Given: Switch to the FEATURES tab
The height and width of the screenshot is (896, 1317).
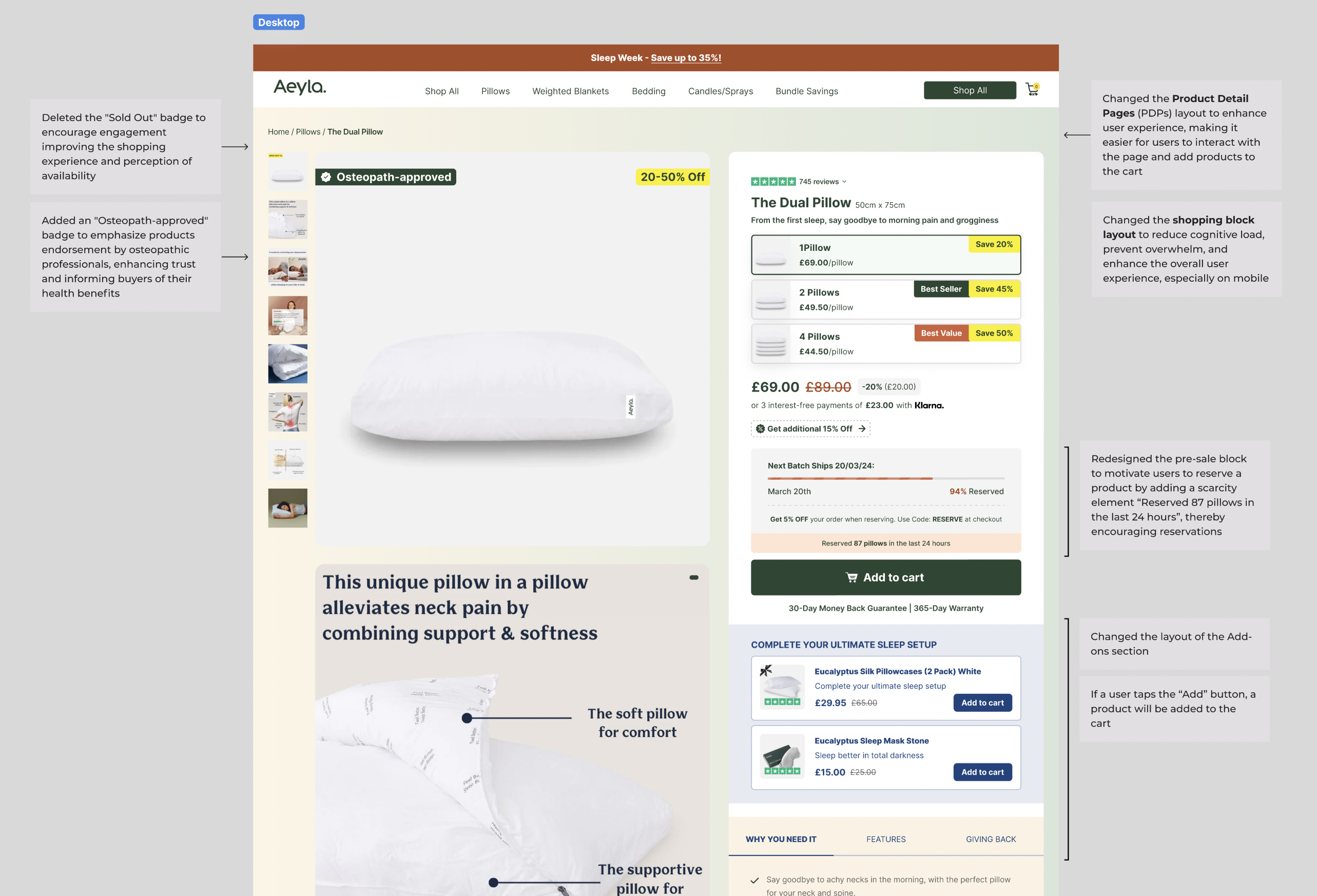Looking at the screenshot, I should coord(886,840).
